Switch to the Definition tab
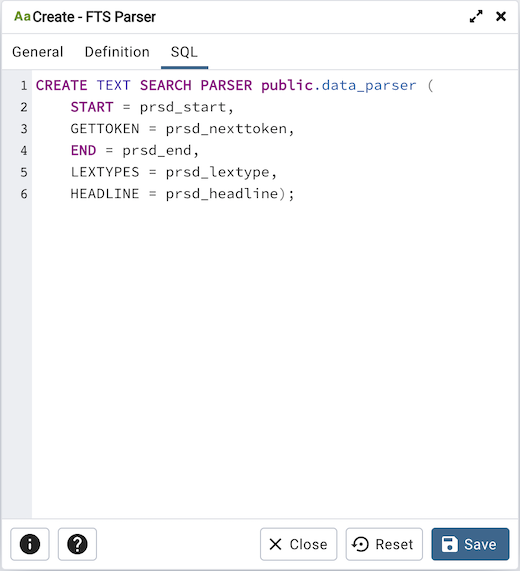 click(x=117, y=52)
